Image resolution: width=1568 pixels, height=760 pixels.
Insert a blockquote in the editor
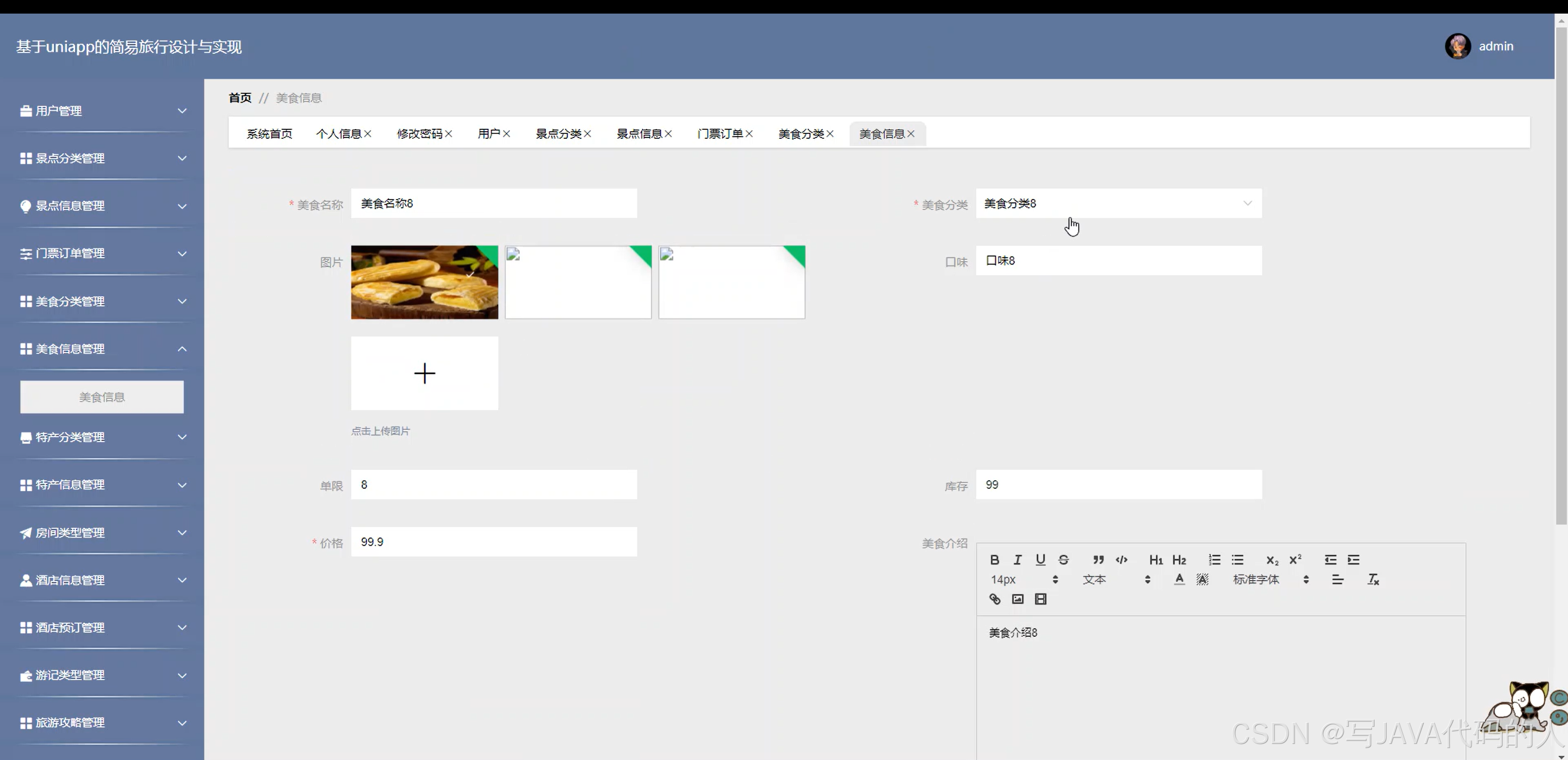[x=1098, y=560]
